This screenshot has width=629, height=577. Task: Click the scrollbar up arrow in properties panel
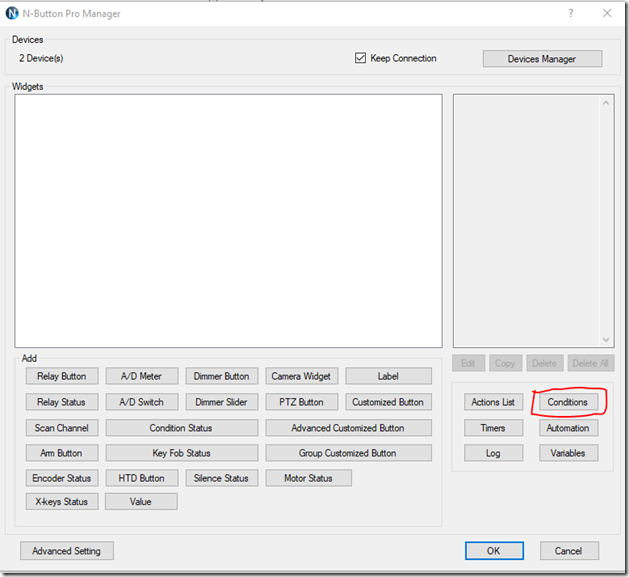point(606,103)
